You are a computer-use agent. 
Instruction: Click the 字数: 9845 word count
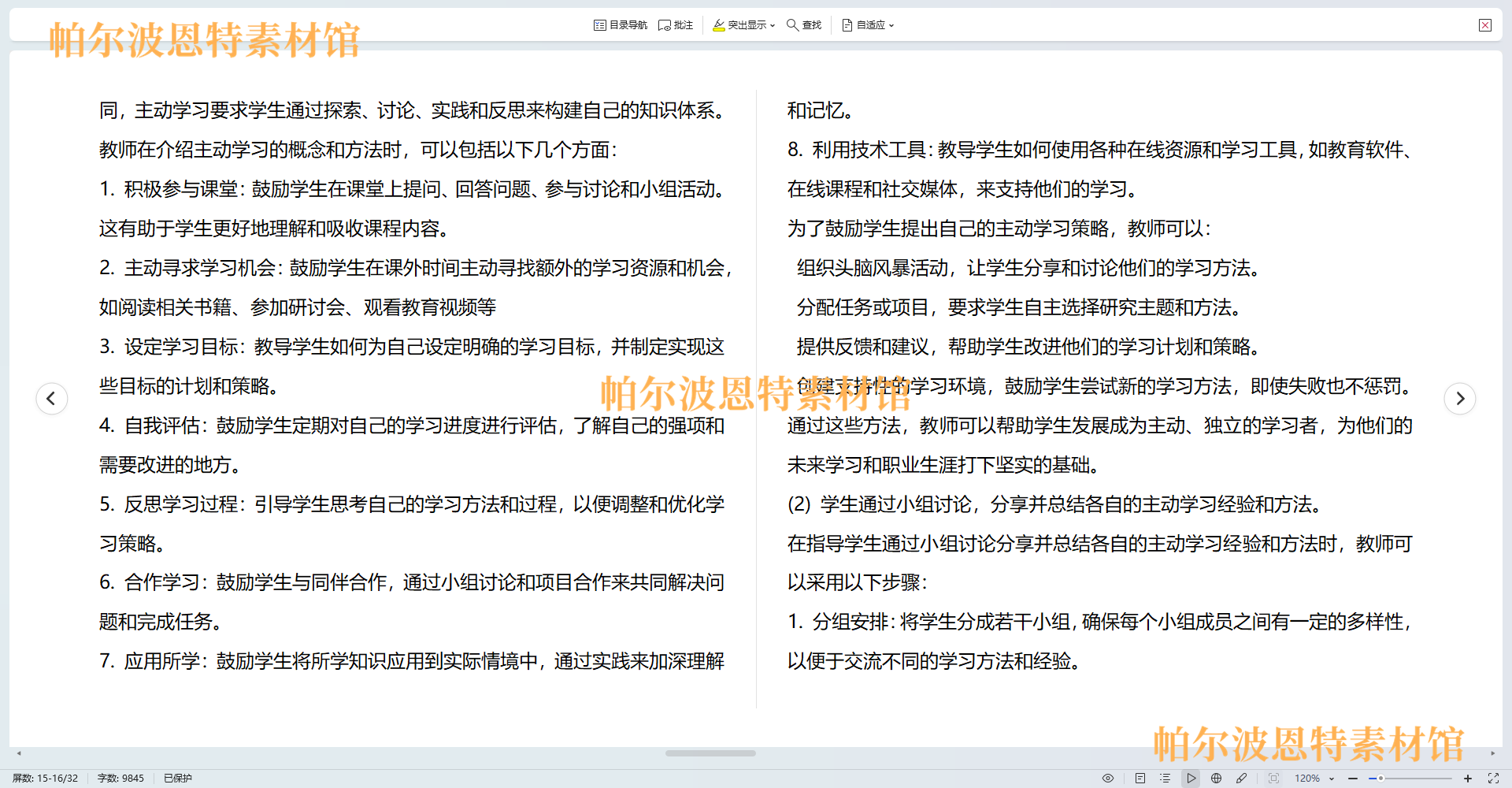(x=120, y=778)
